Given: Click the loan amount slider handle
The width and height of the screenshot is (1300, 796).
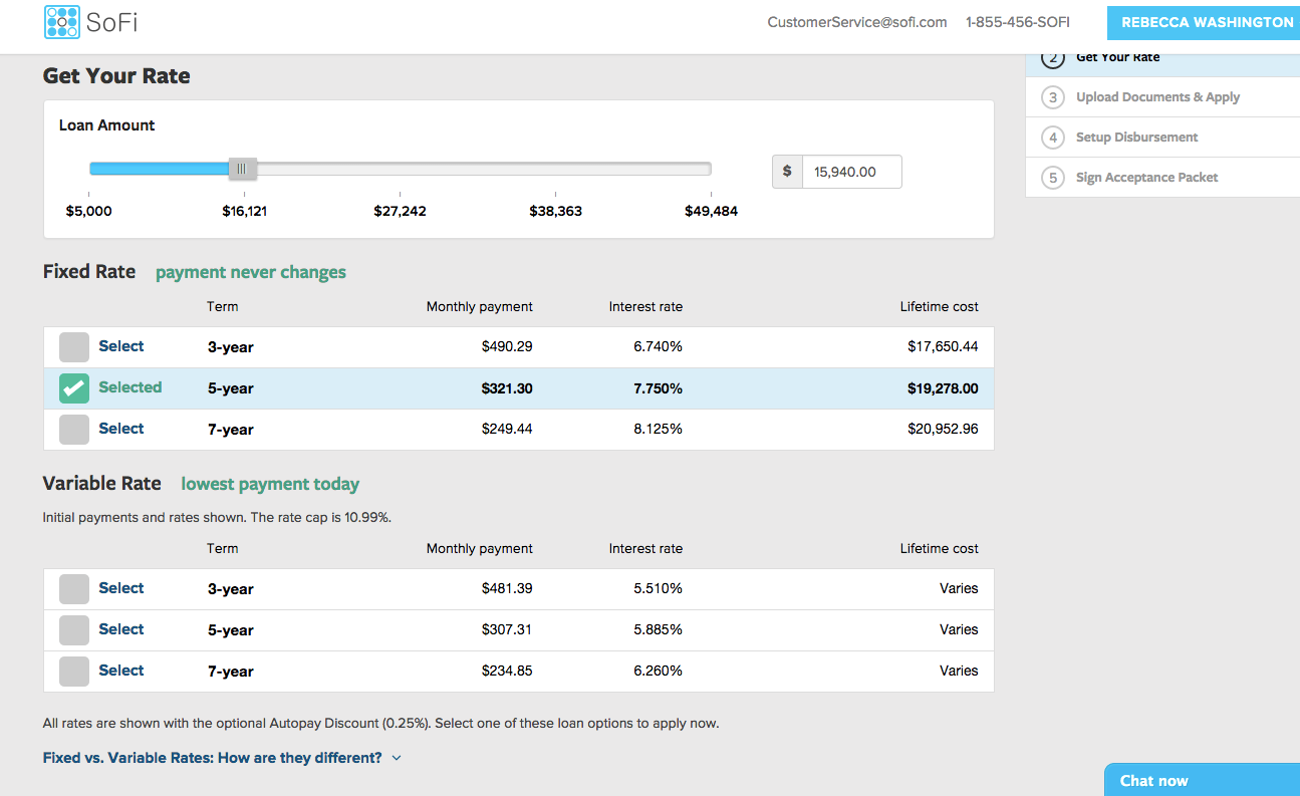Looking at the screenshot, I should [242, 169].
